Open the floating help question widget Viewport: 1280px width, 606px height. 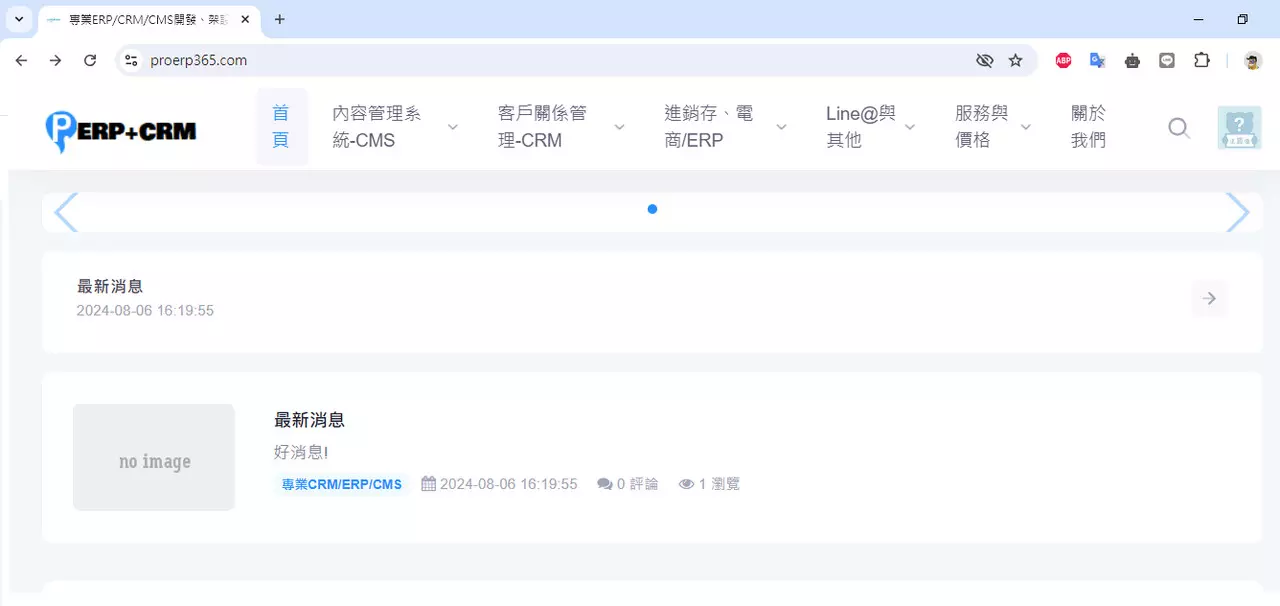coord(1239,128)
